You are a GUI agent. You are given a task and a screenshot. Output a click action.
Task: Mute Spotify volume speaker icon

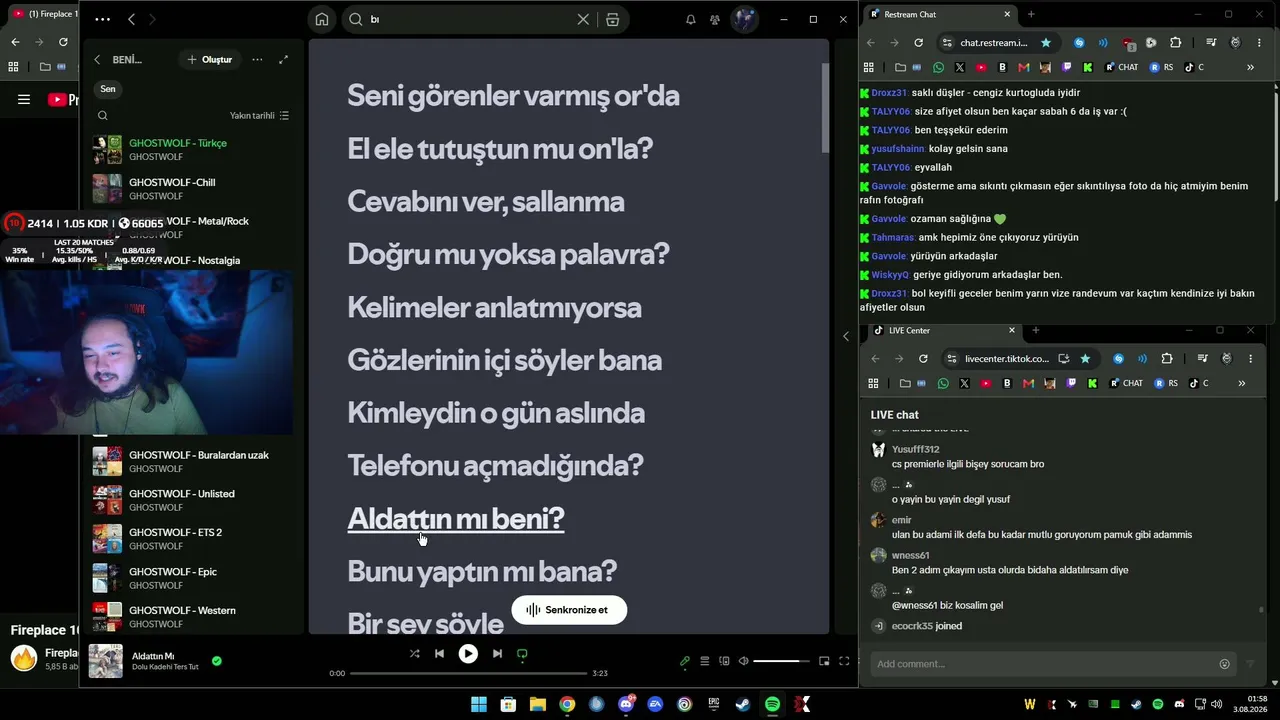(744, 661)
